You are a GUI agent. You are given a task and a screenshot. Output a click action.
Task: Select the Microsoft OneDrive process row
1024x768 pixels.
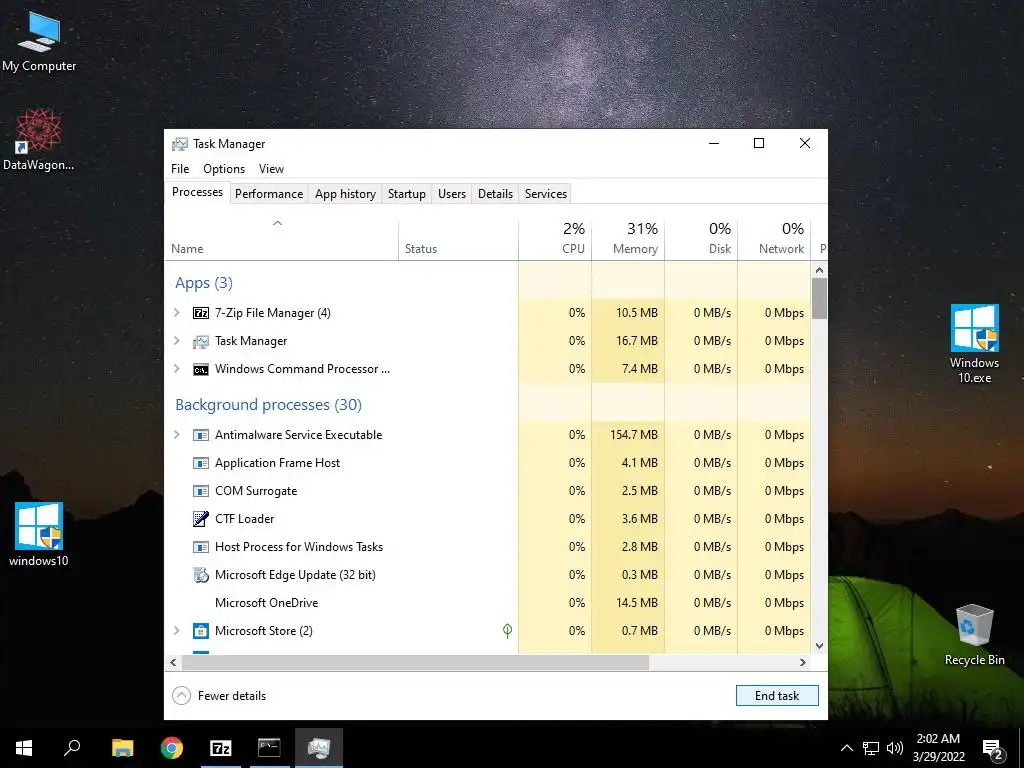tap(487, 603)
